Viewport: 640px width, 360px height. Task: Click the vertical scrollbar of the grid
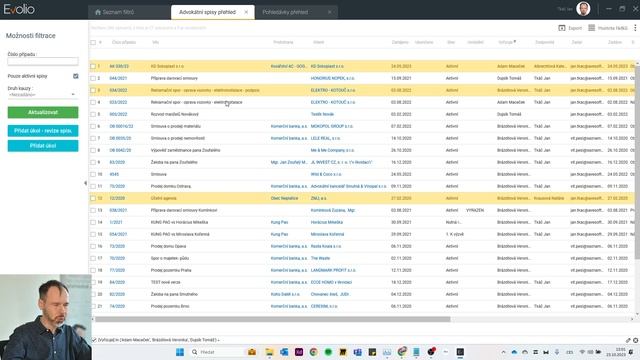pos(637,163)
